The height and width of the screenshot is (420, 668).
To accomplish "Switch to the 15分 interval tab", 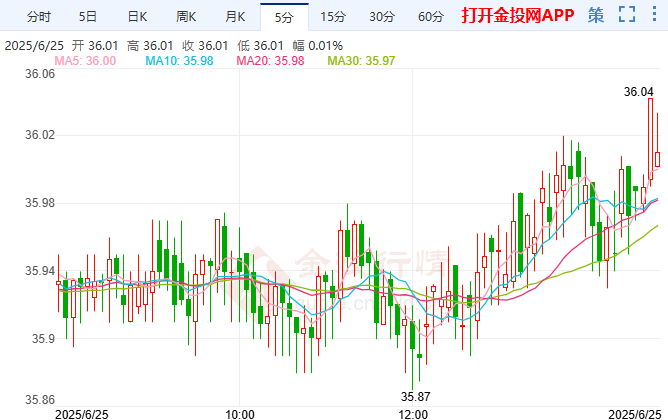I will (333, 16).
